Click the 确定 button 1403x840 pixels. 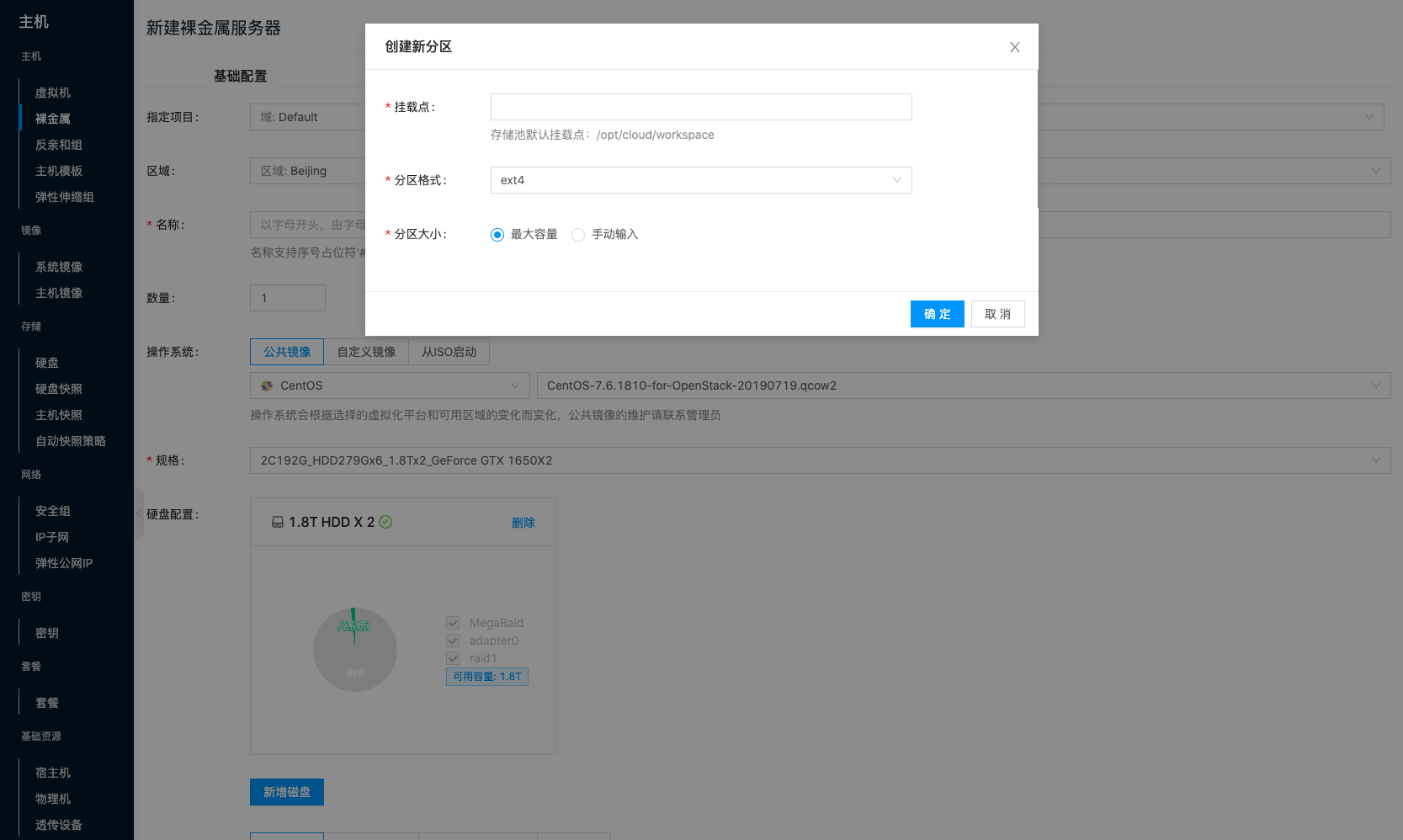coord(937,314)
